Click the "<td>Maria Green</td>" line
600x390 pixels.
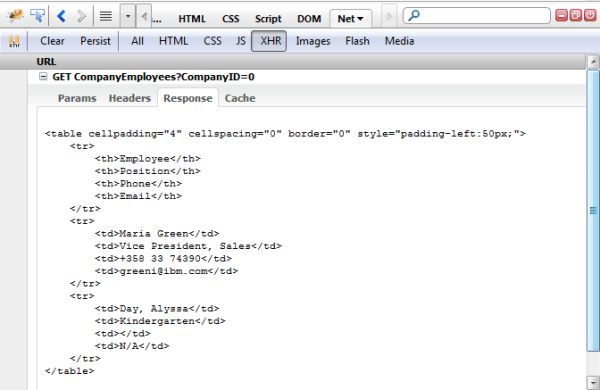point(157,233)
